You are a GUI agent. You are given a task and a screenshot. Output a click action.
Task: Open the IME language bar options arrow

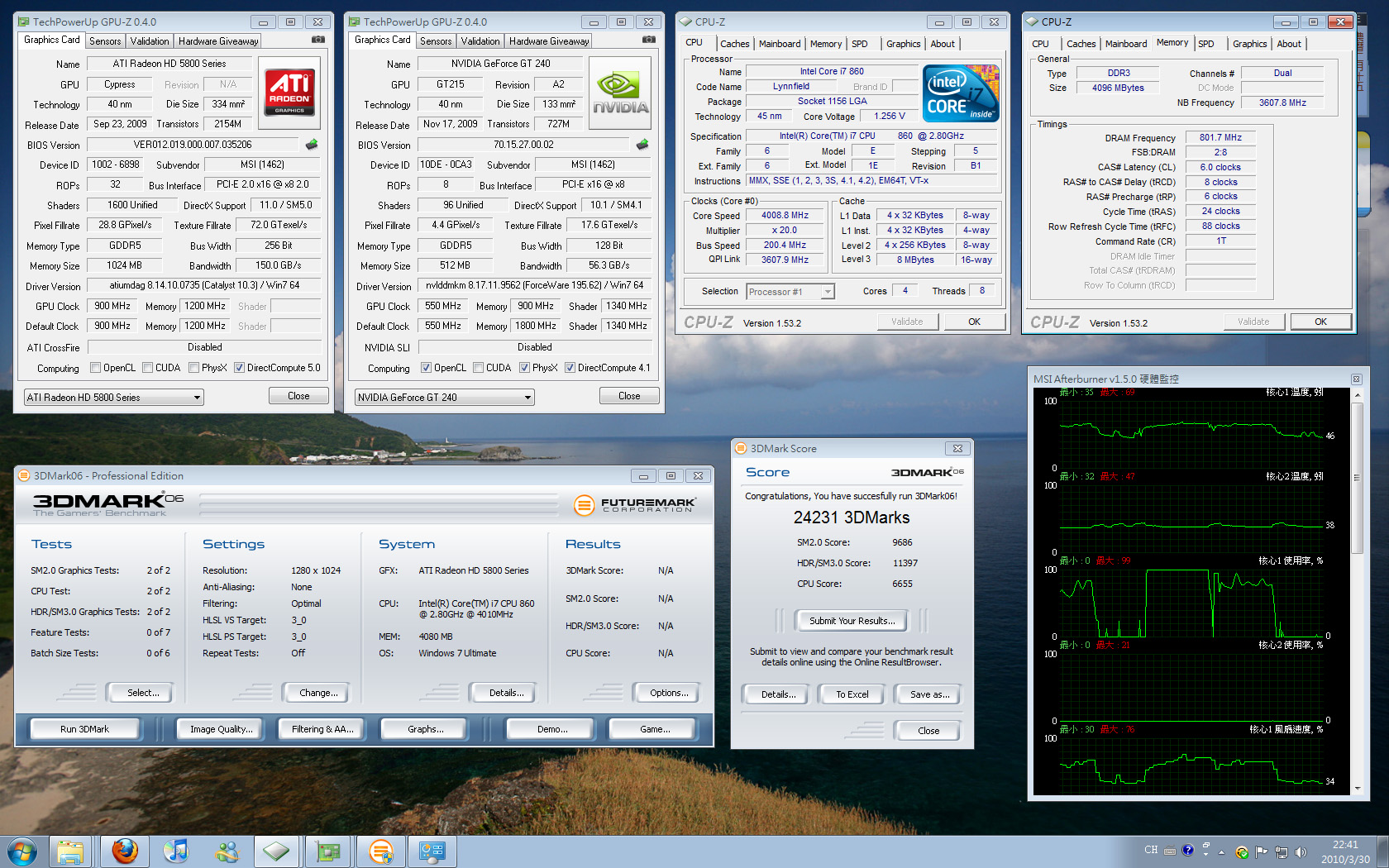pyautogui.click(x=1206, y=854)
